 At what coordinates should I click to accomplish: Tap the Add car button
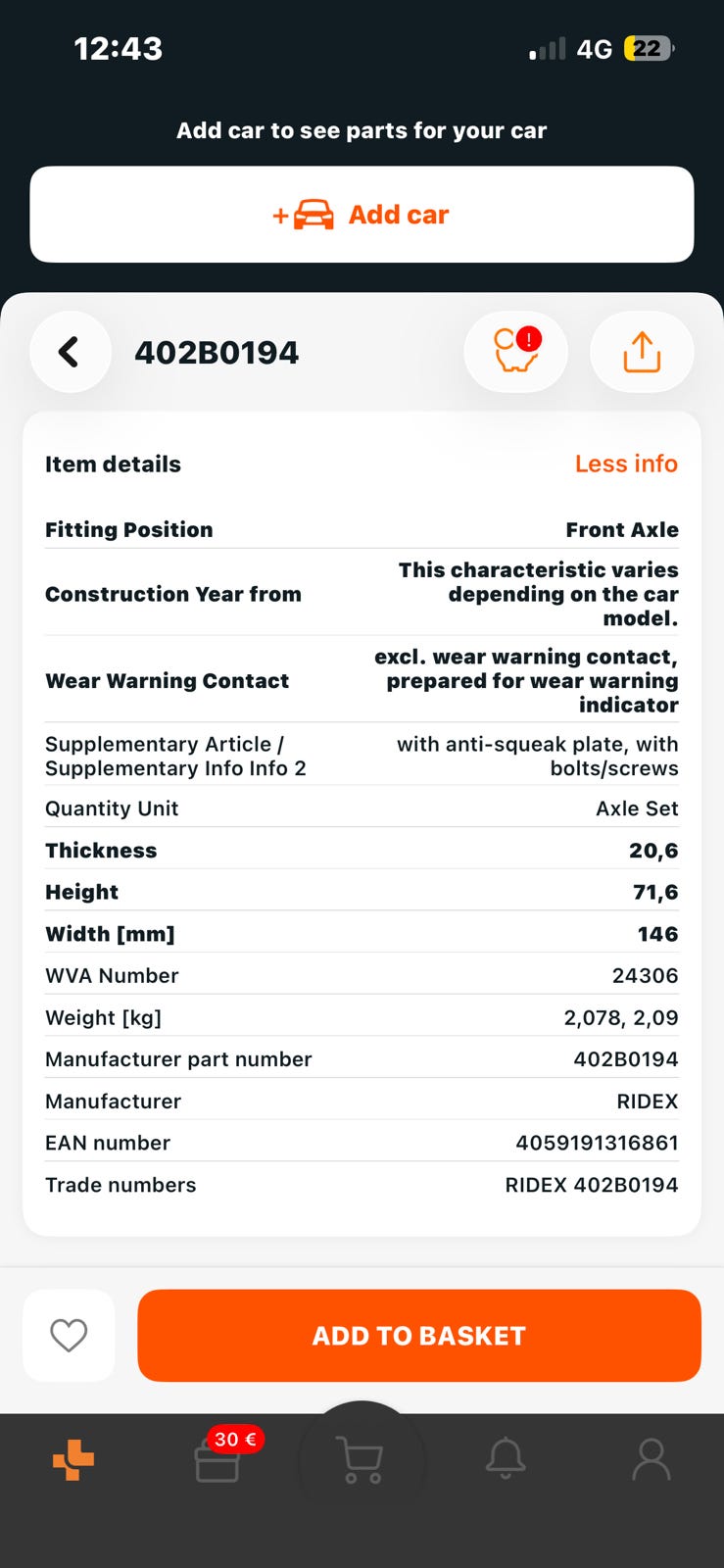pos(362,215)
